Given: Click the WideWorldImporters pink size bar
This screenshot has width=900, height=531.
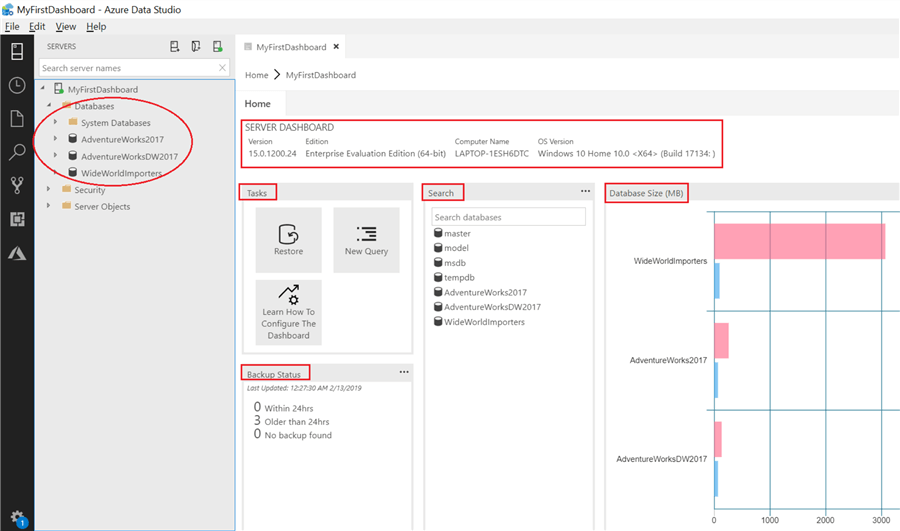Looking at the screenshot, I should click(x=800, y=241).
